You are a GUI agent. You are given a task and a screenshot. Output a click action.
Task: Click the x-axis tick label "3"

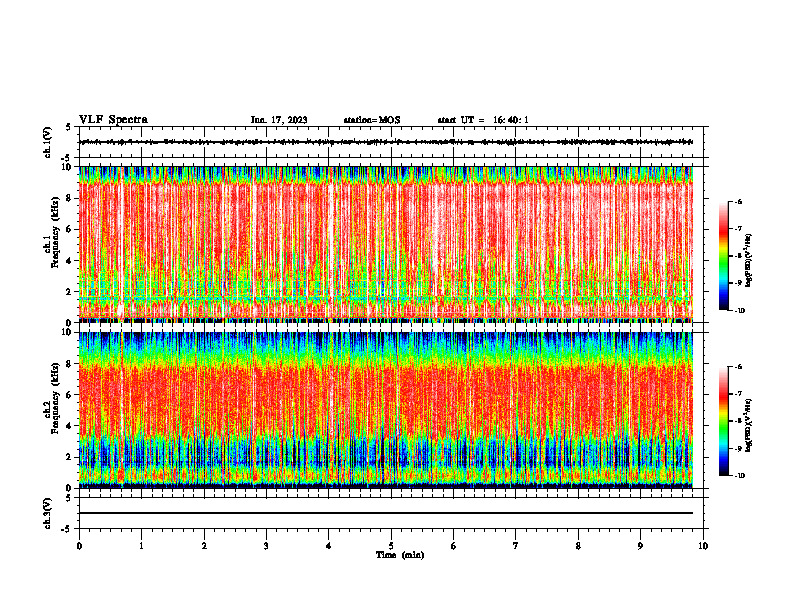[x=266, y=546]
